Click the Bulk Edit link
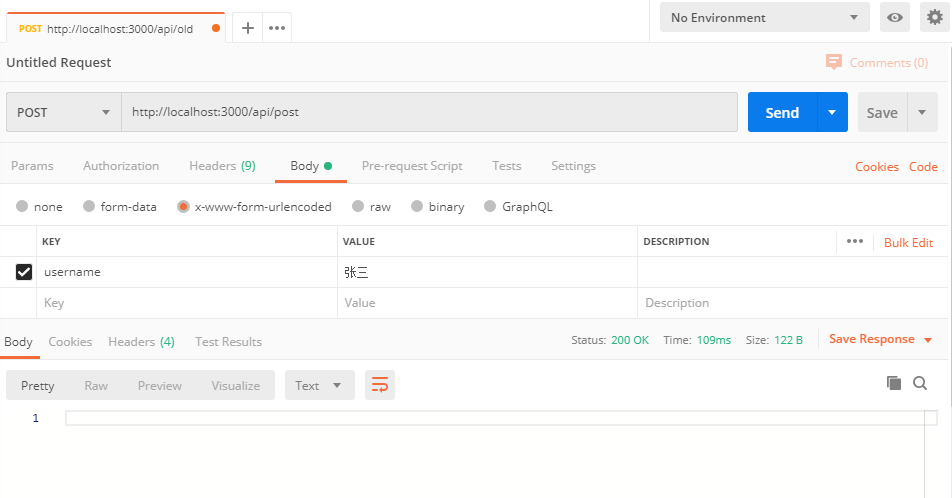952x498 pixels. pos(908,242)
